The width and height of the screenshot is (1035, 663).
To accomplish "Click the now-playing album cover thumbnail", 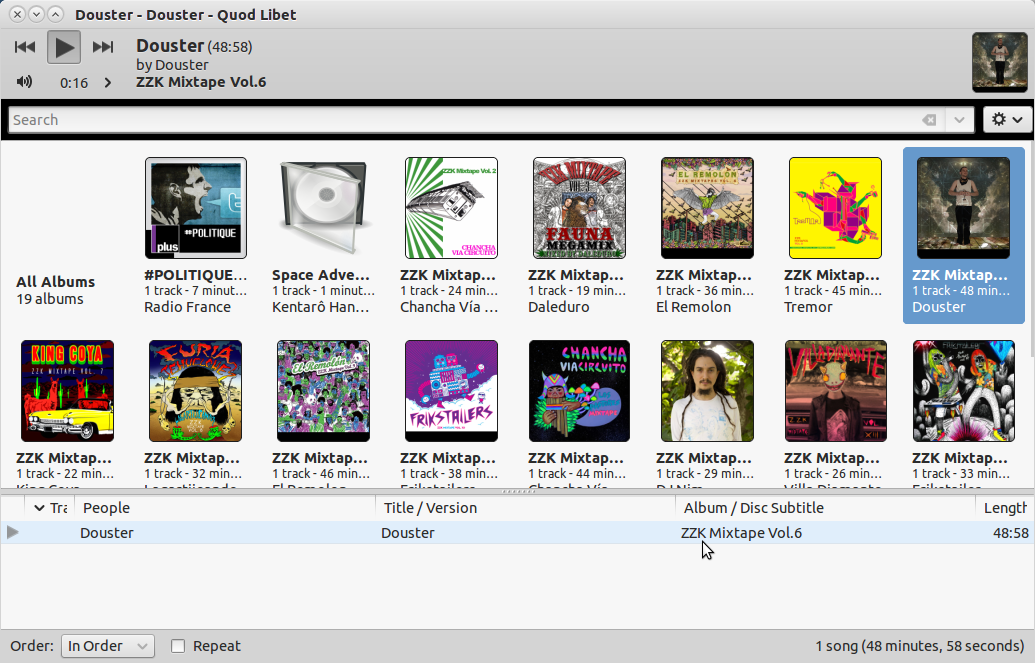I will 999,62.
